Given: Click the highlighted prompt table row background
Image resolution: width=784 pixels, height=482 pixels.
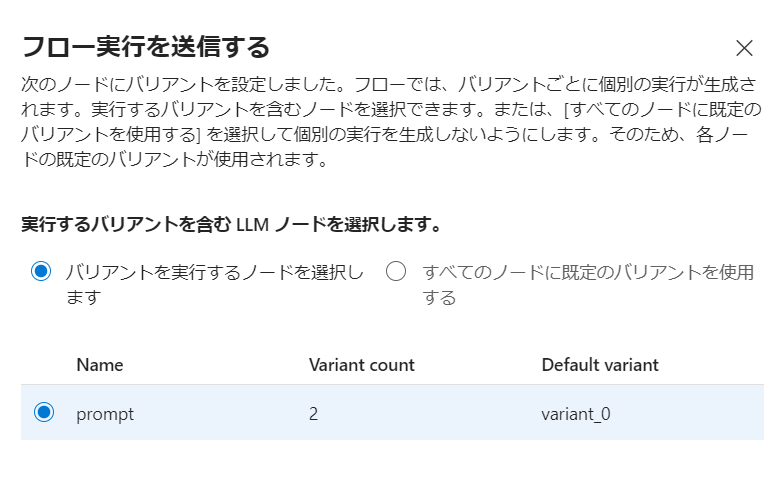Looking at the screenshot, I should point(392,412).
